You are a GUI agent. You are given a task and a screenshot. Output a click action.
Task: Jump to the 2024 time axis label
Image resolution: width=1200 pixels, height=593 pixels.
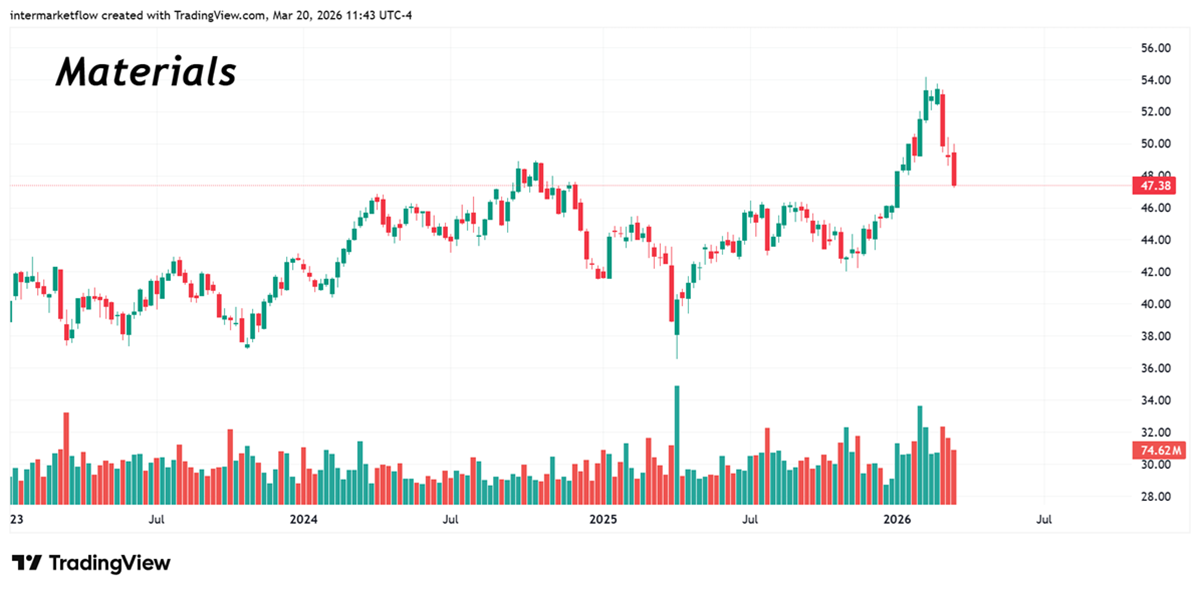point(303,520)
